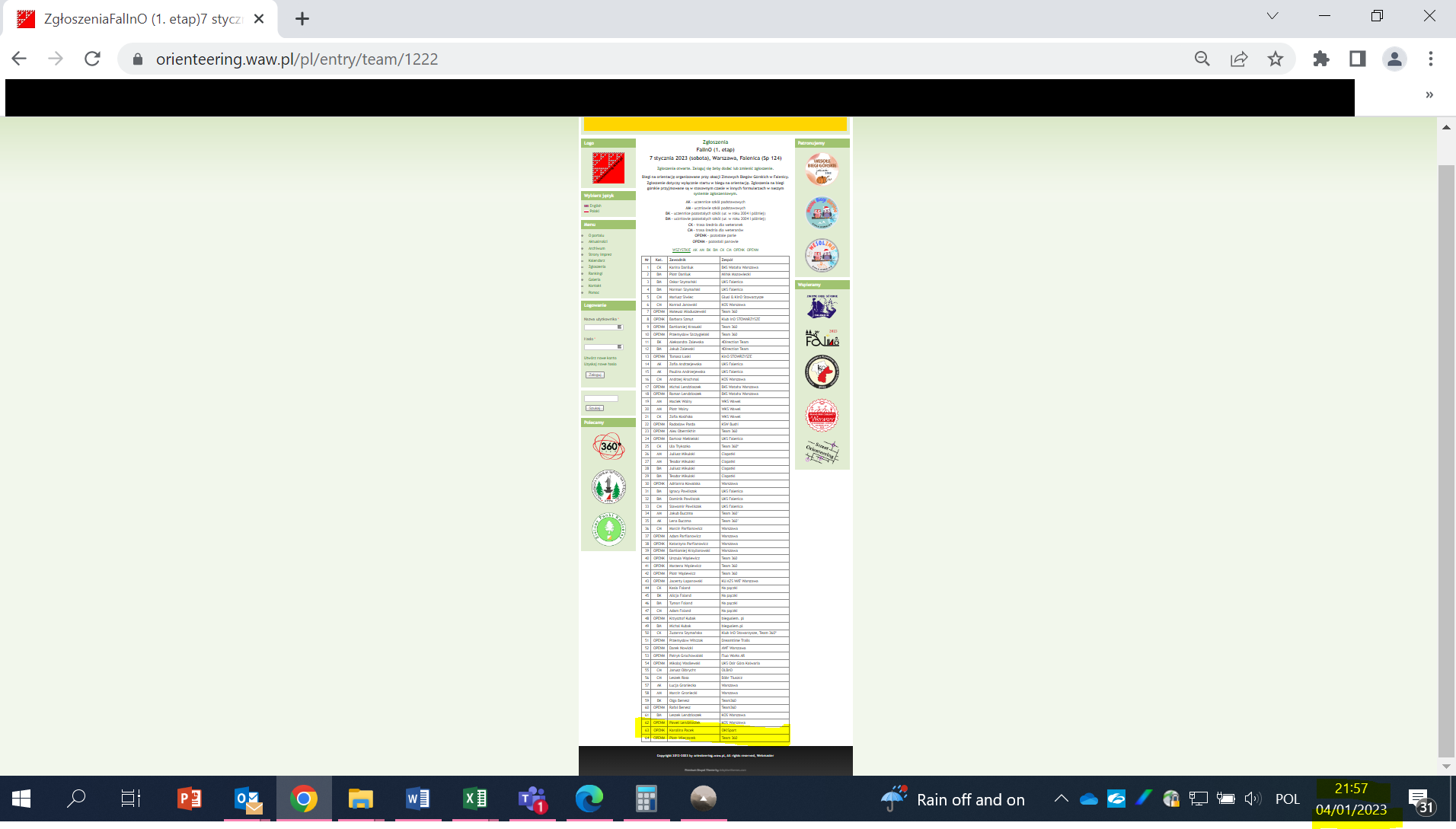Click the zoom magnifier icon in address bar

[x=1202, y=59]
